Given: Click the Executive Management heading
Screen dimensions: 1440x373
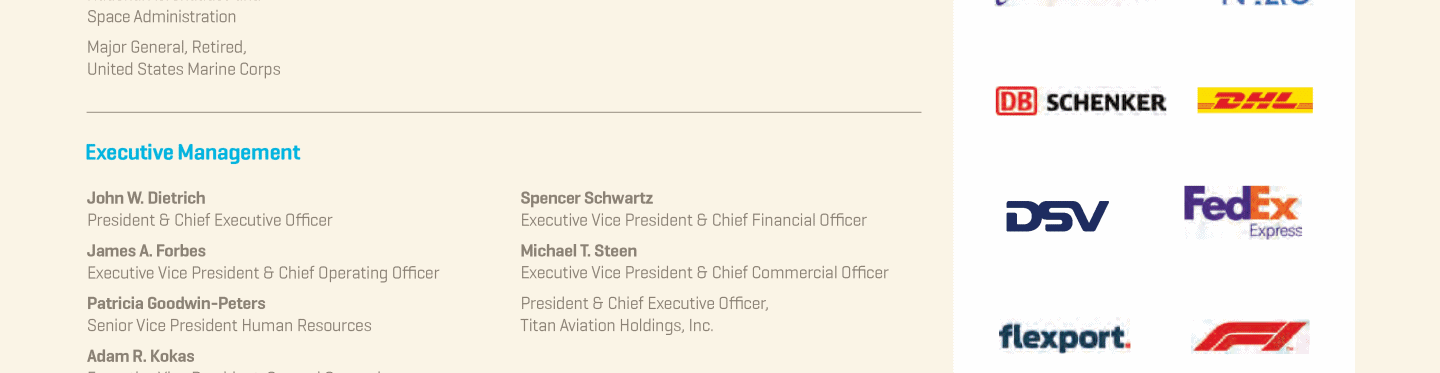Looking at the screenshot, I should (193, 152).
